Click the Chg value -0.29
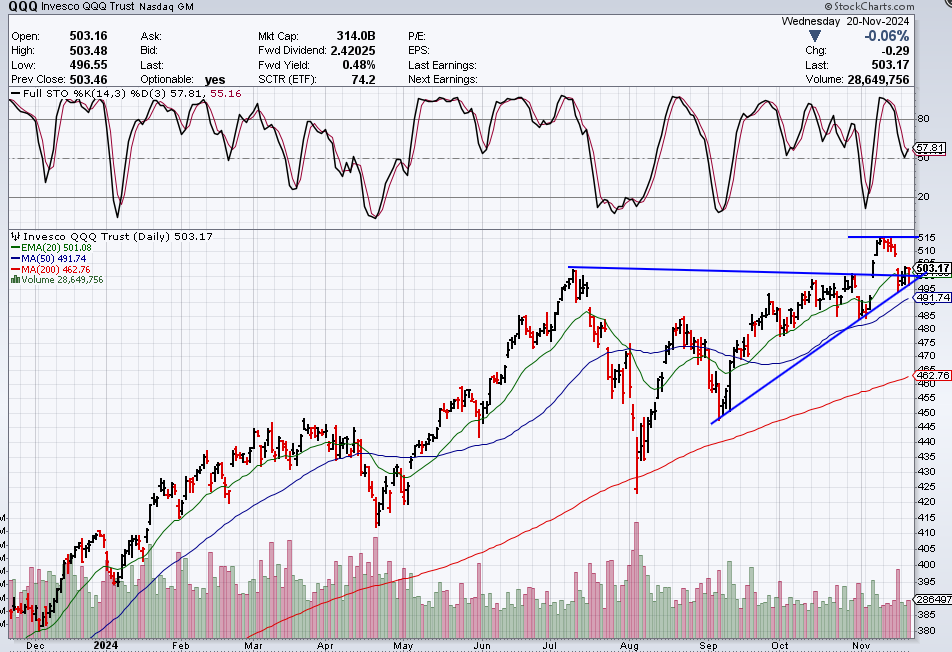The height and width of the screenshot is (652, 952). click(896, 50)
